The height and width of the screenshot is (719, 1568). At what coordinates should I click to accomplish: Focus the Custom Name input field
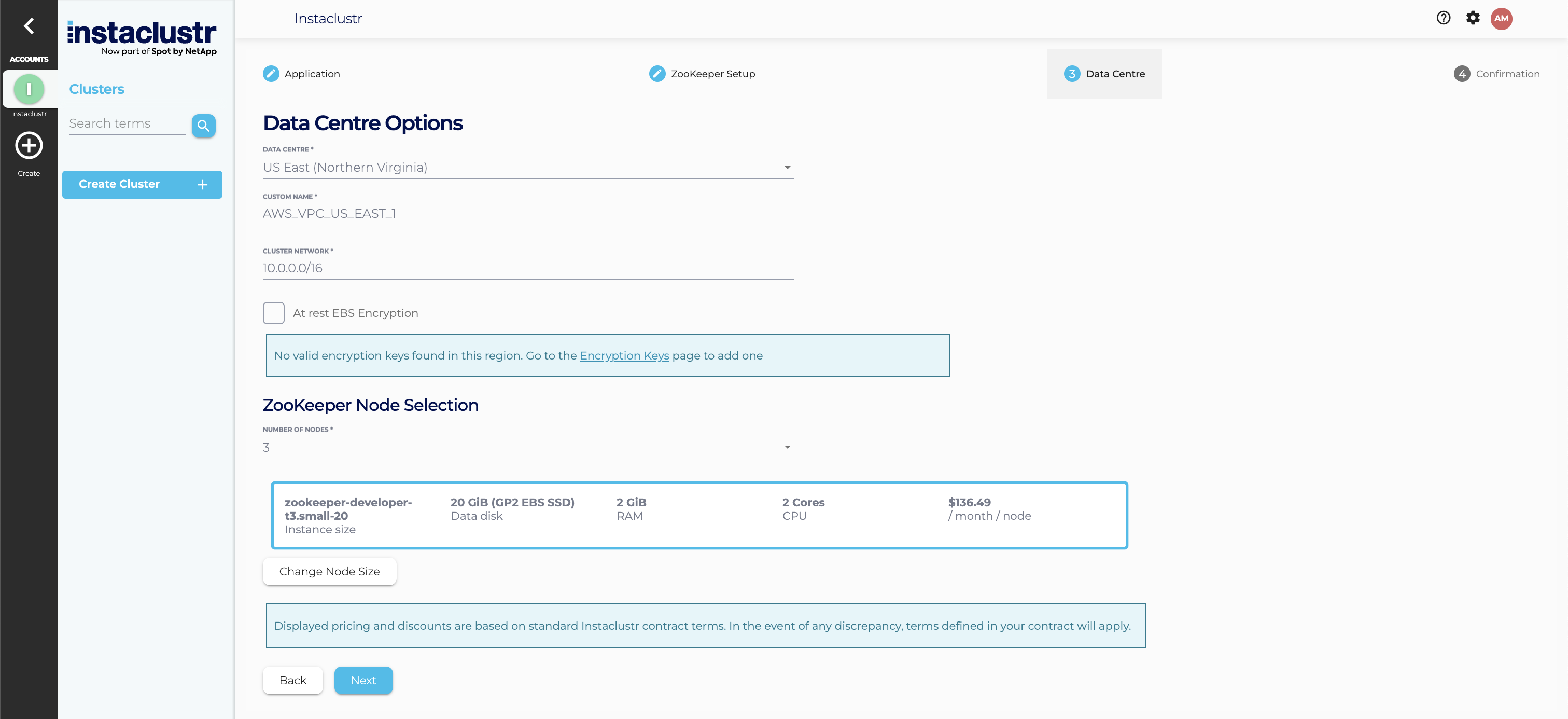point(528,214)
